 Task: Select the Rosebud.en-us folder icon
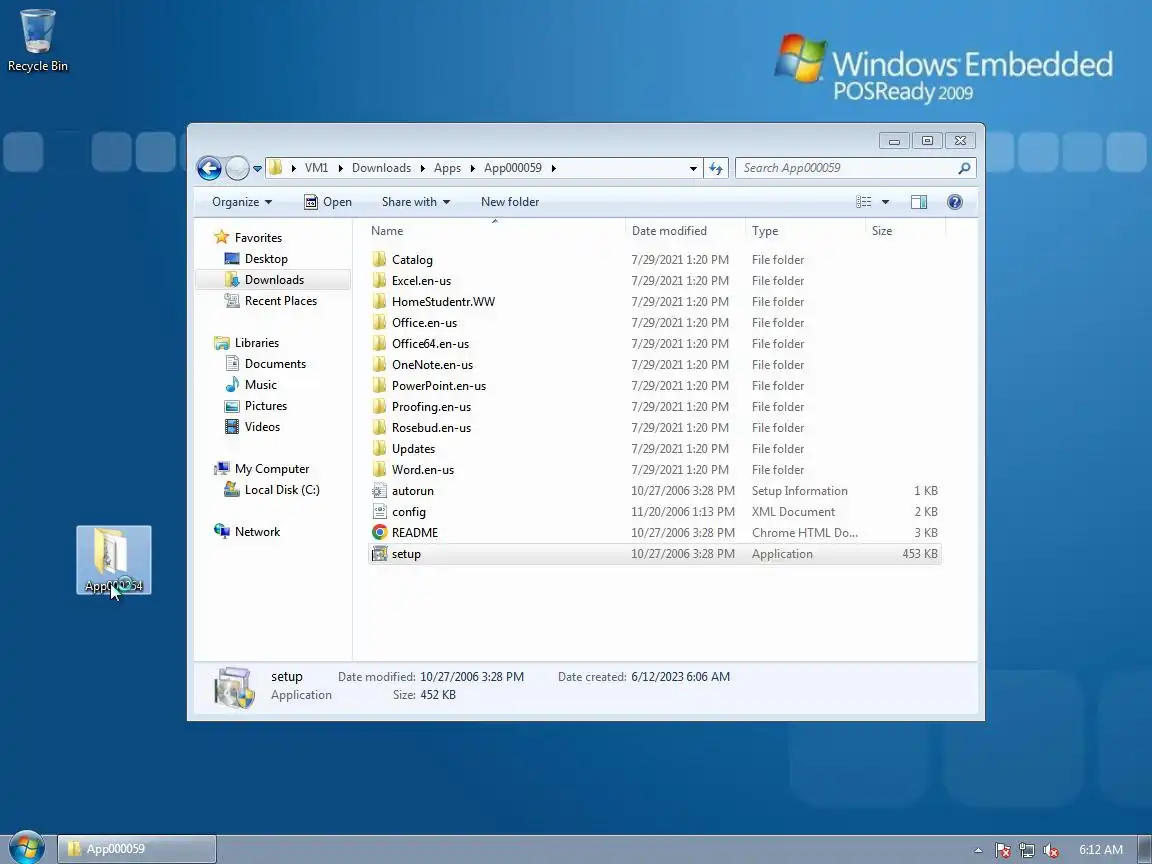379,428
